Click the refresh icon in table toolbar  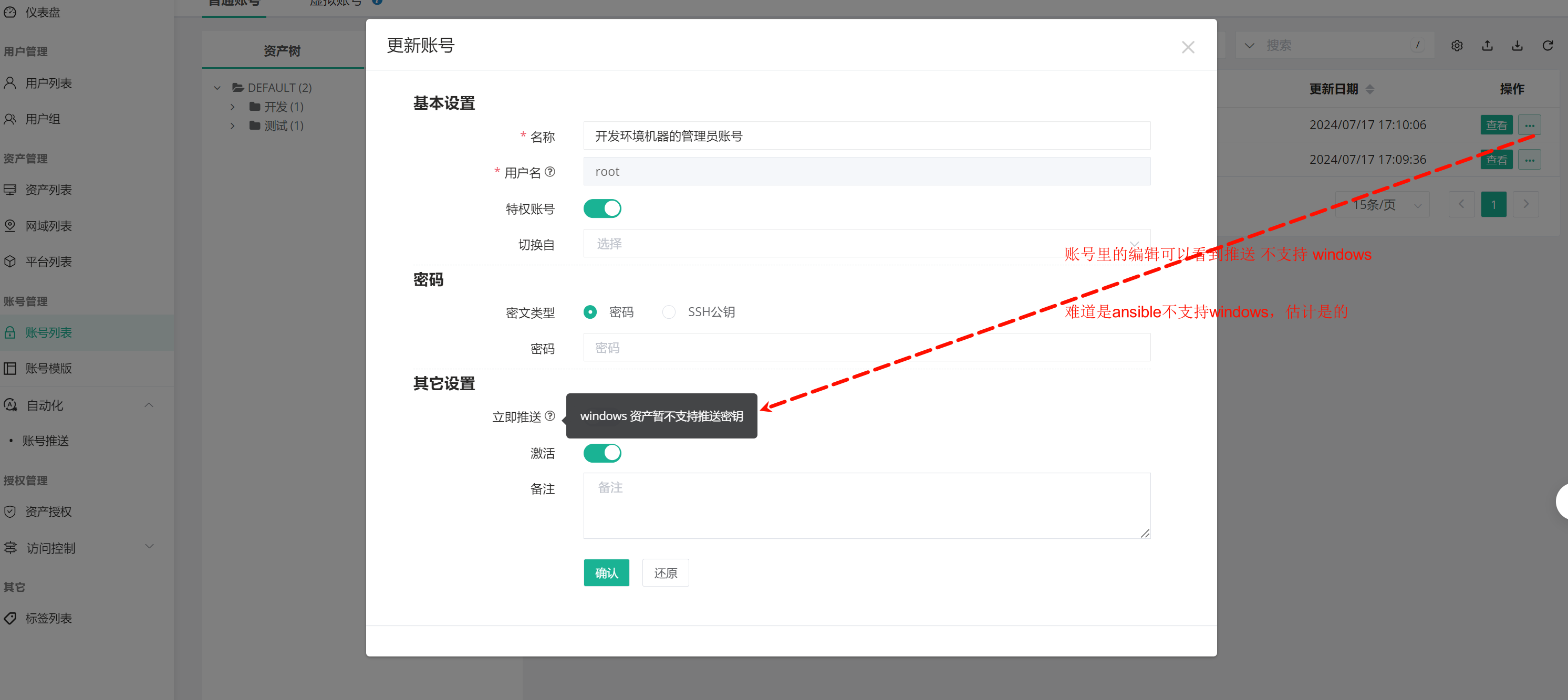pos(1548,46)
